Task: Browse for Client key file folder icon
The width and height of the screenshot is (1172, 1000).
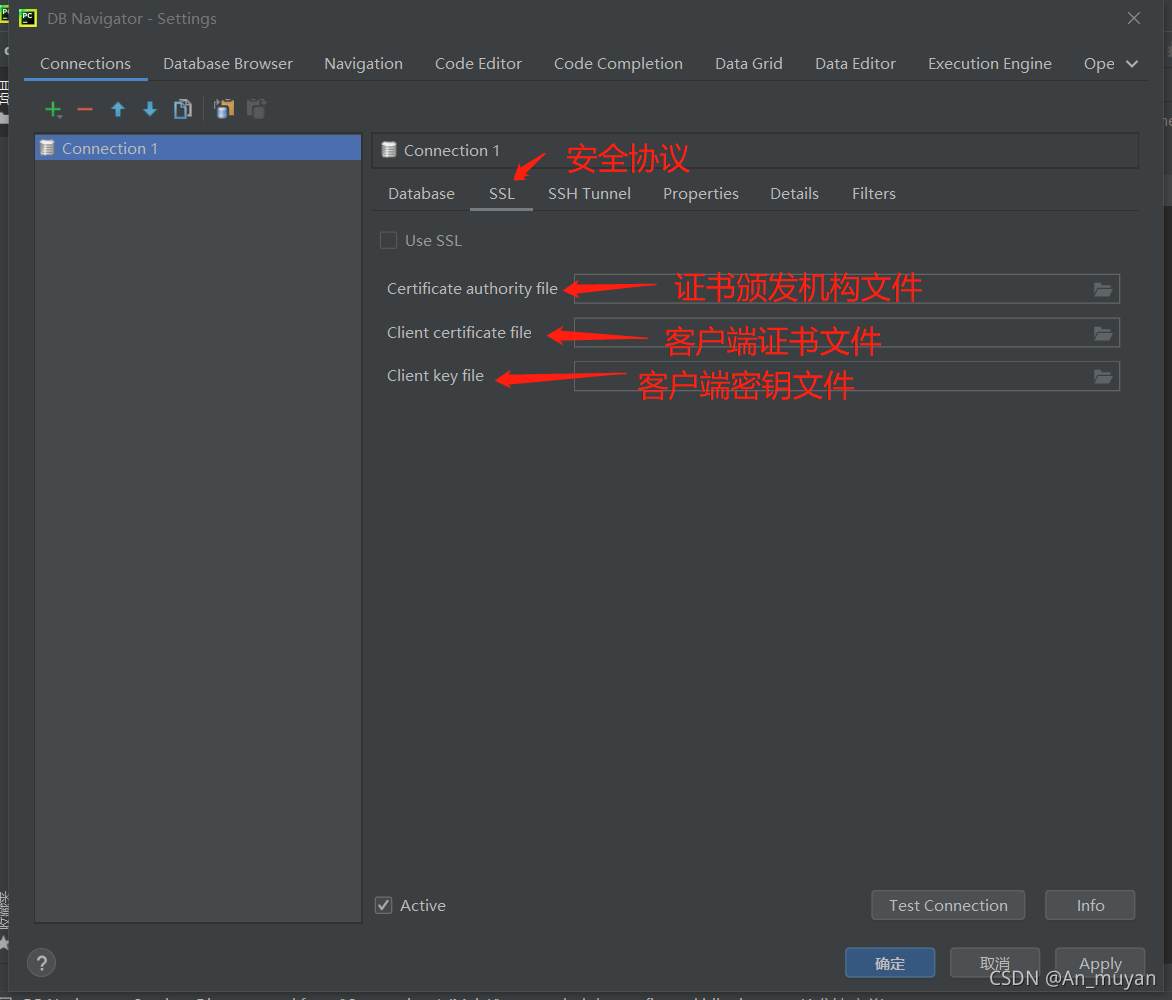Action: [1102, 377]
